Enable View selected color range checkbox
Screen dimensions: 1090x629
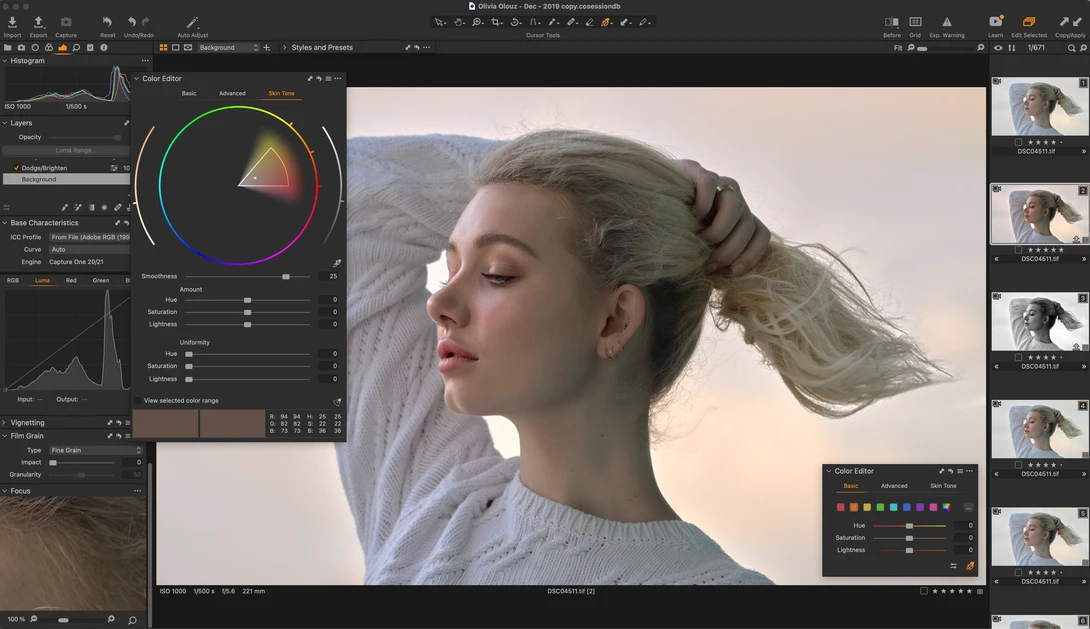tap(138, 401)
